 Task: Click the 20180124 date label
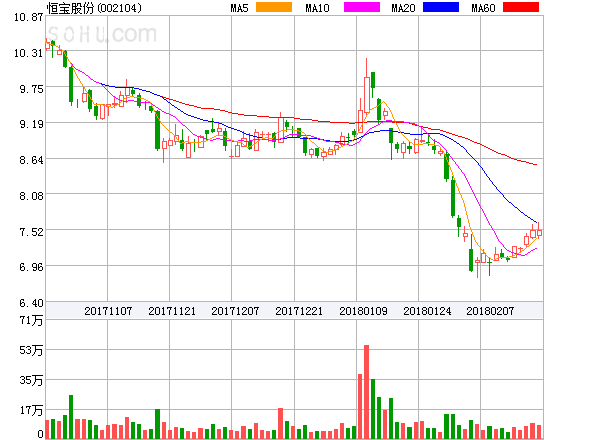click(x=427, y=311)
